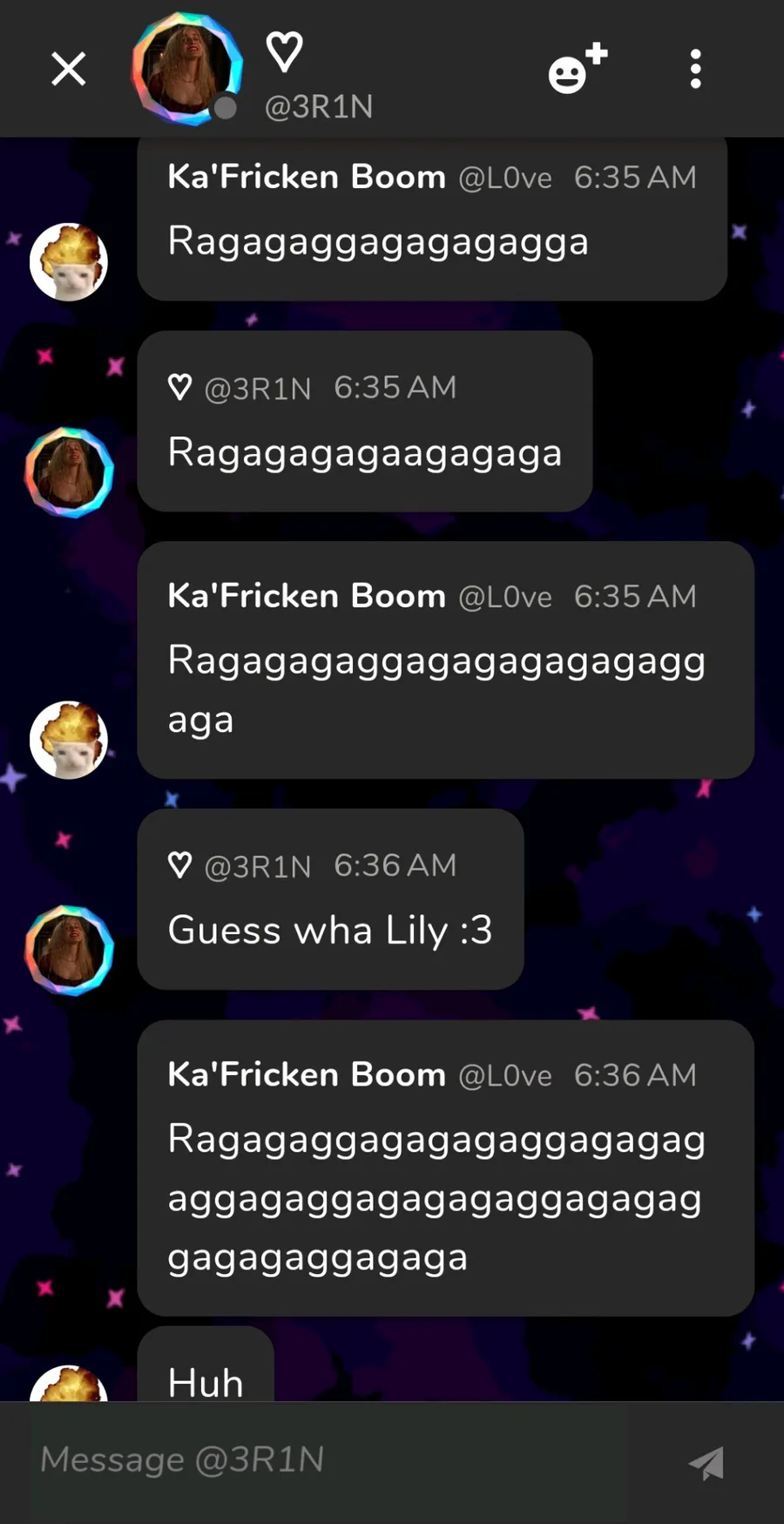Tap the heart icon in the header
Image resolution: width=784 pixels, height=1524 pixels.
pos(284,51)
